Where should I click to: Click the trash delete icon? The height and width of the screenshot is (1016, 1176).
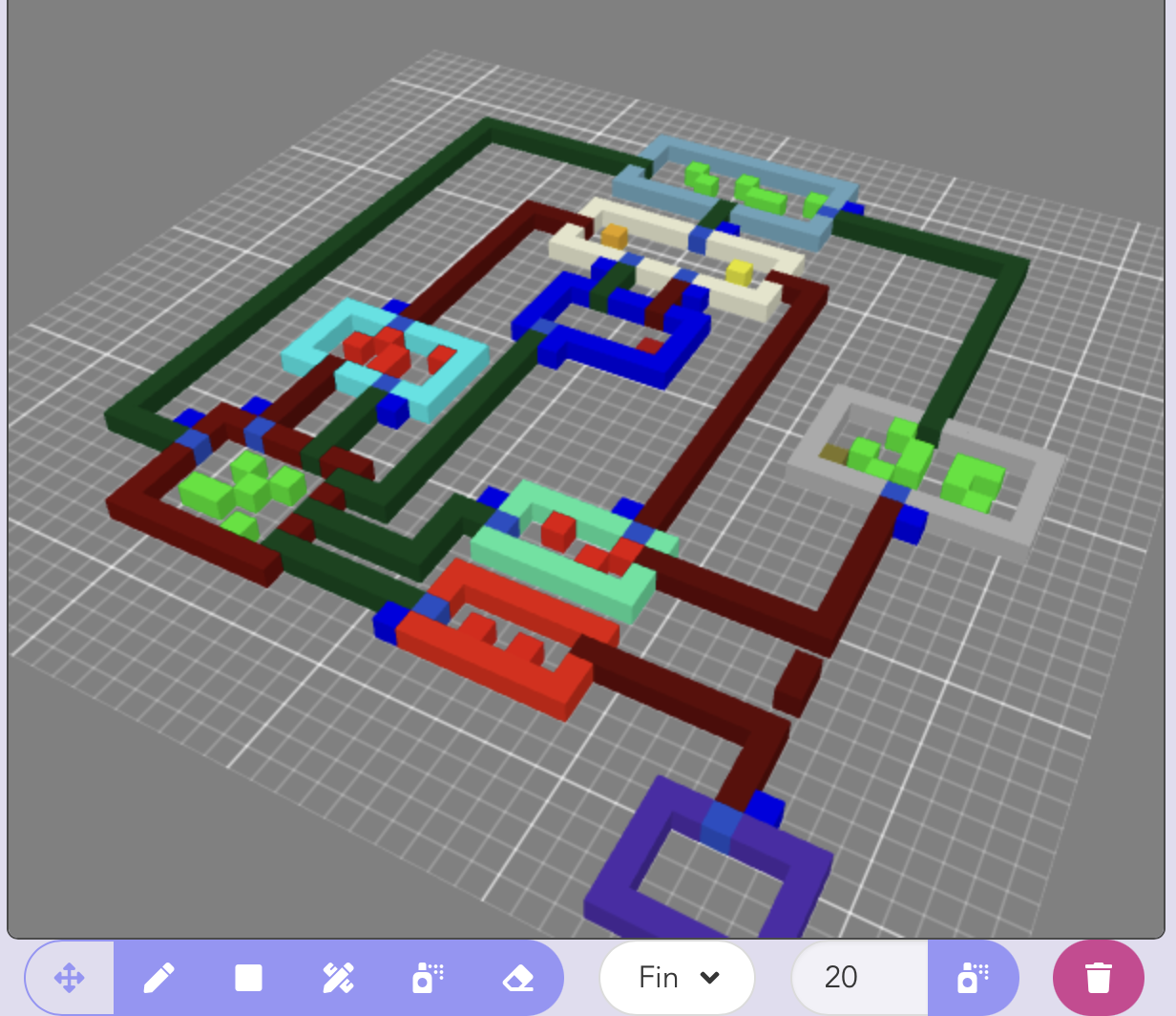tap(1098, 977)
